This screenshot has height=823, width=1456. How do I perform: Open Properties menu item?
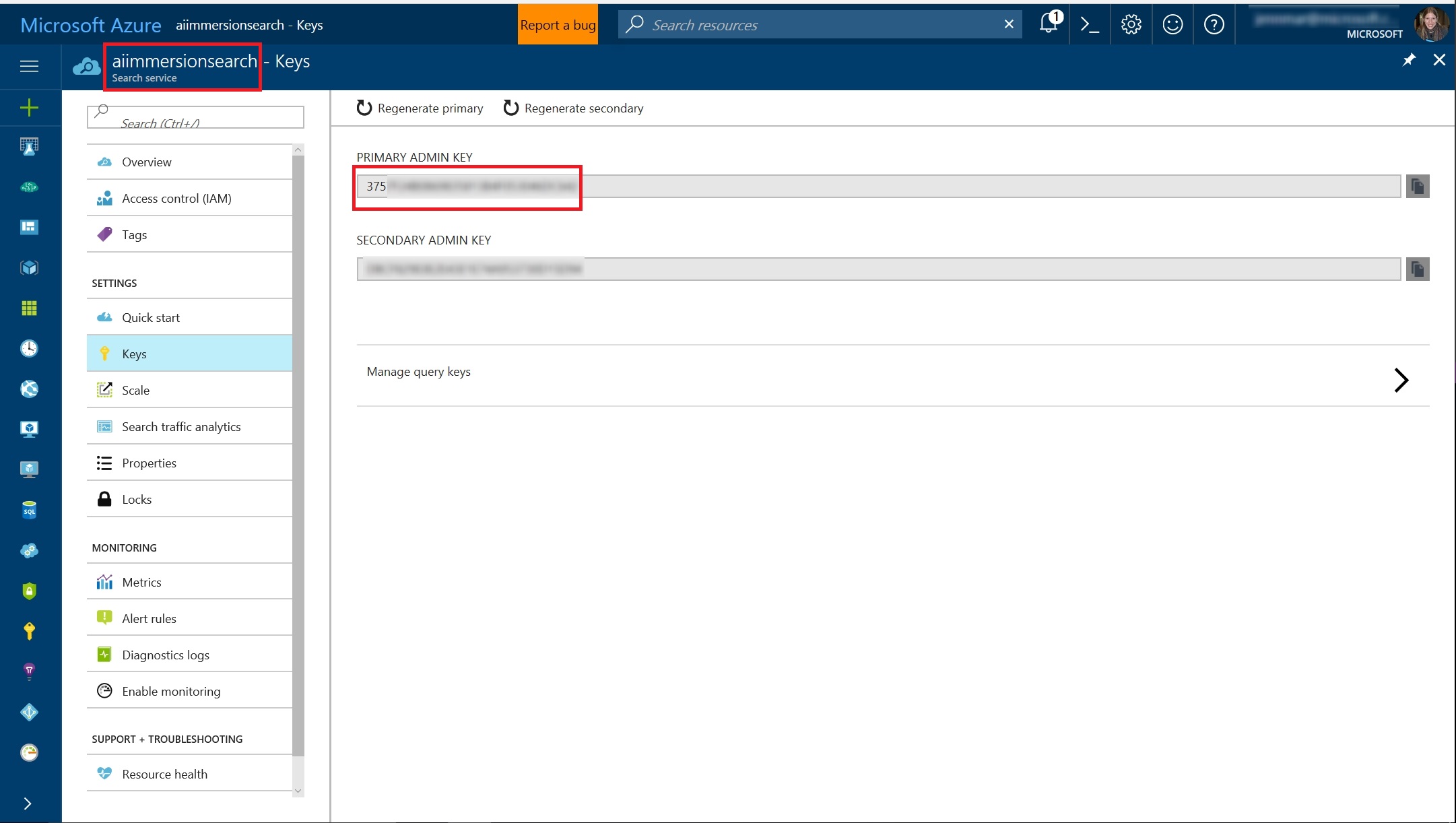[189, 463]
